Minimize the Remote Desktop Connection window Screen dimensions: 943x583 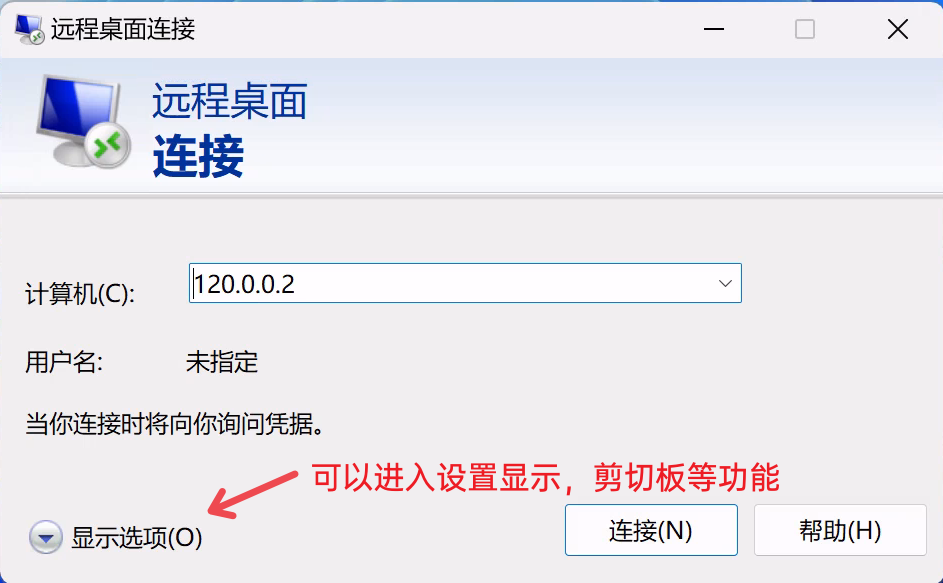(x=714, y=29)
